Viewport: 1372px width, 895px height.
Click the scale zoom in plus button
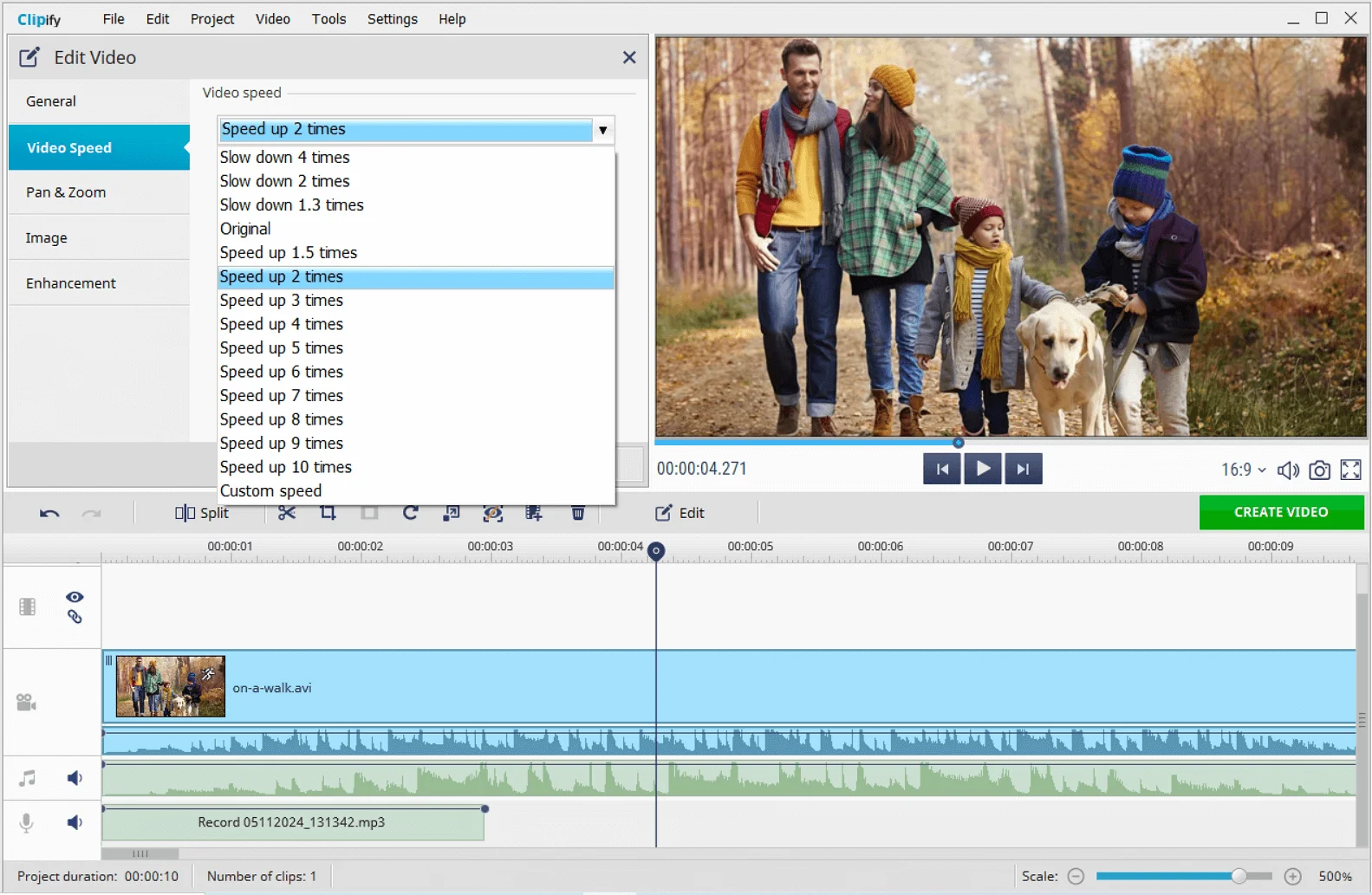tap(1292, 877)
